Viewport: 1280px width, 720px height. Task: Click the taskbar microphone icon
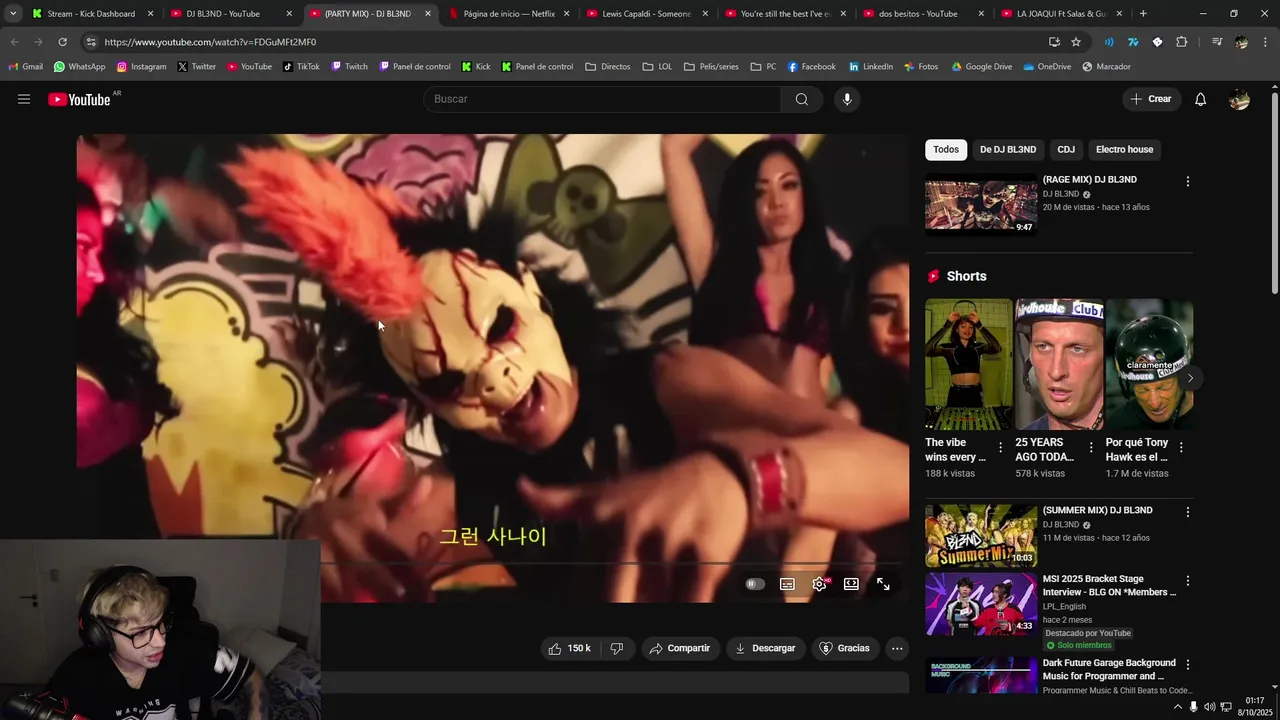[1193, 707]
